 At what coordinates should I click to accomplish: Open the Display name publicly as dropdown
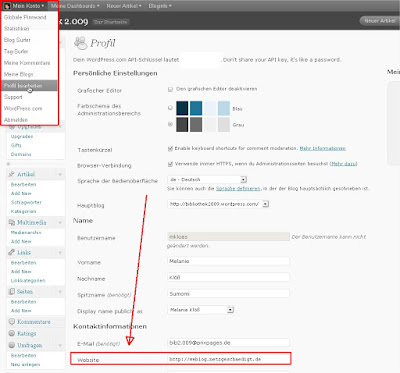point(200,310)
